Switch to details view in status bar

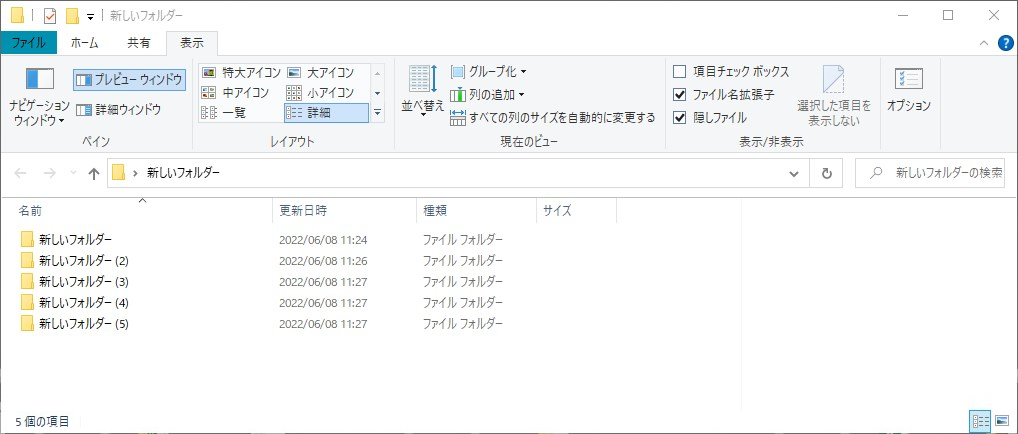[980, 421]
